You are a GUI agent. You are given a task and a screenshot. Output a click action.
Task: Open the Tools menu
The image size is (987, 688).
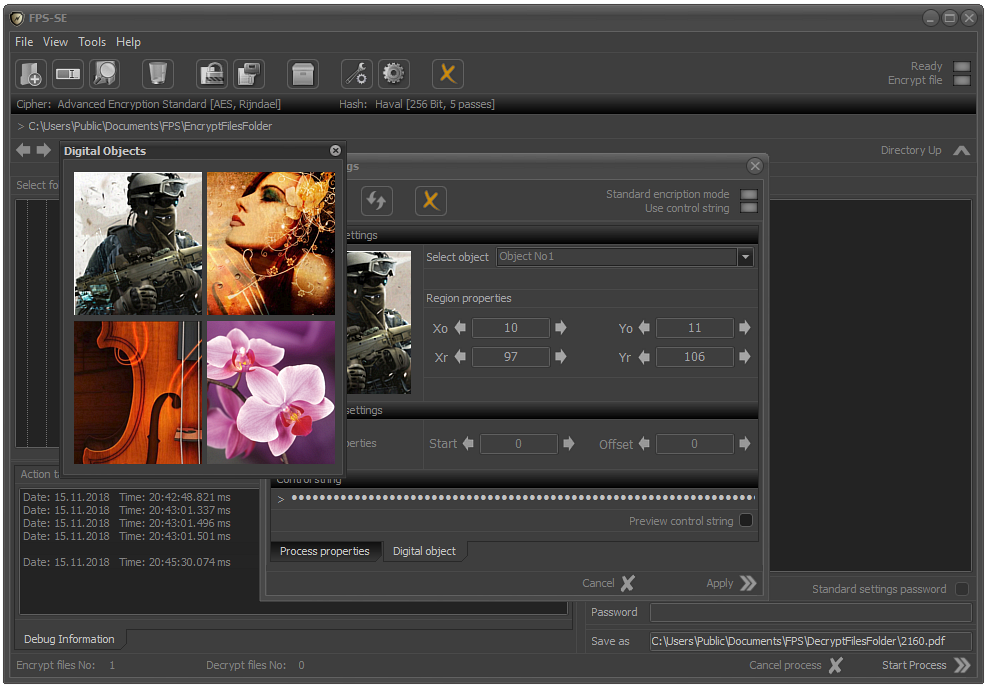click(x=92, y=42)
